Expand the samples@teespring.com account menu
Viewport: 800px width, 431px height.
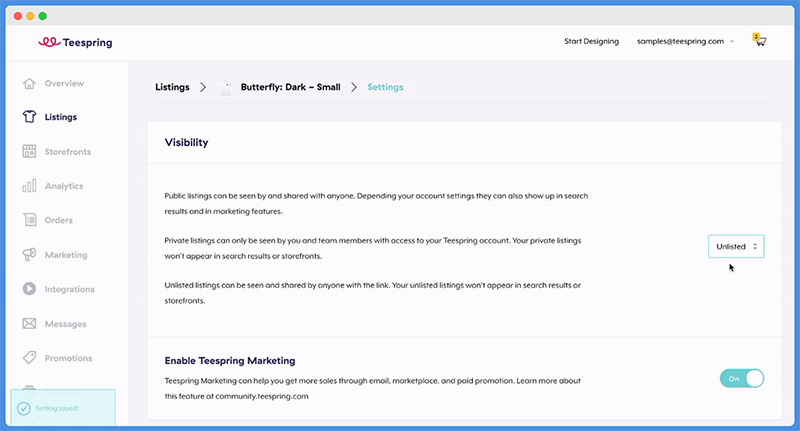pyautogui.click(x=685, y=41)
